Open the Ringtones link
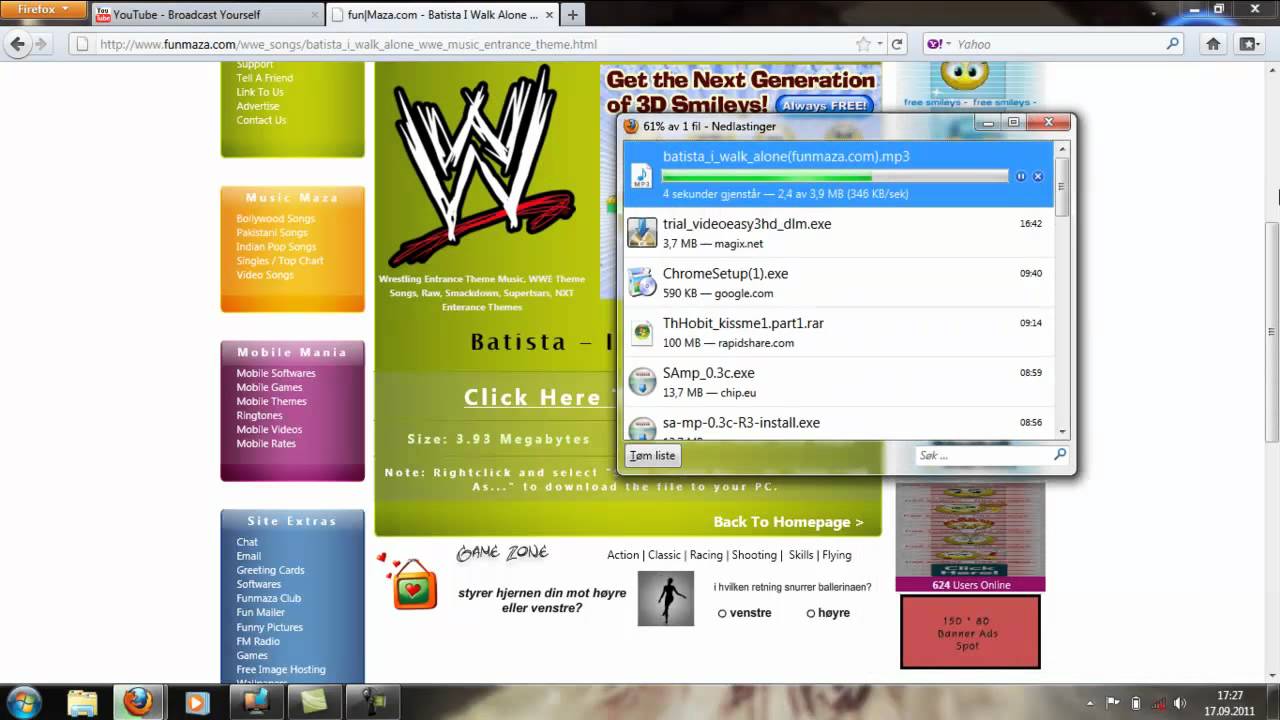Image resolution: width=1280 pixels, height=720 pixels. [x=259, y=415]
